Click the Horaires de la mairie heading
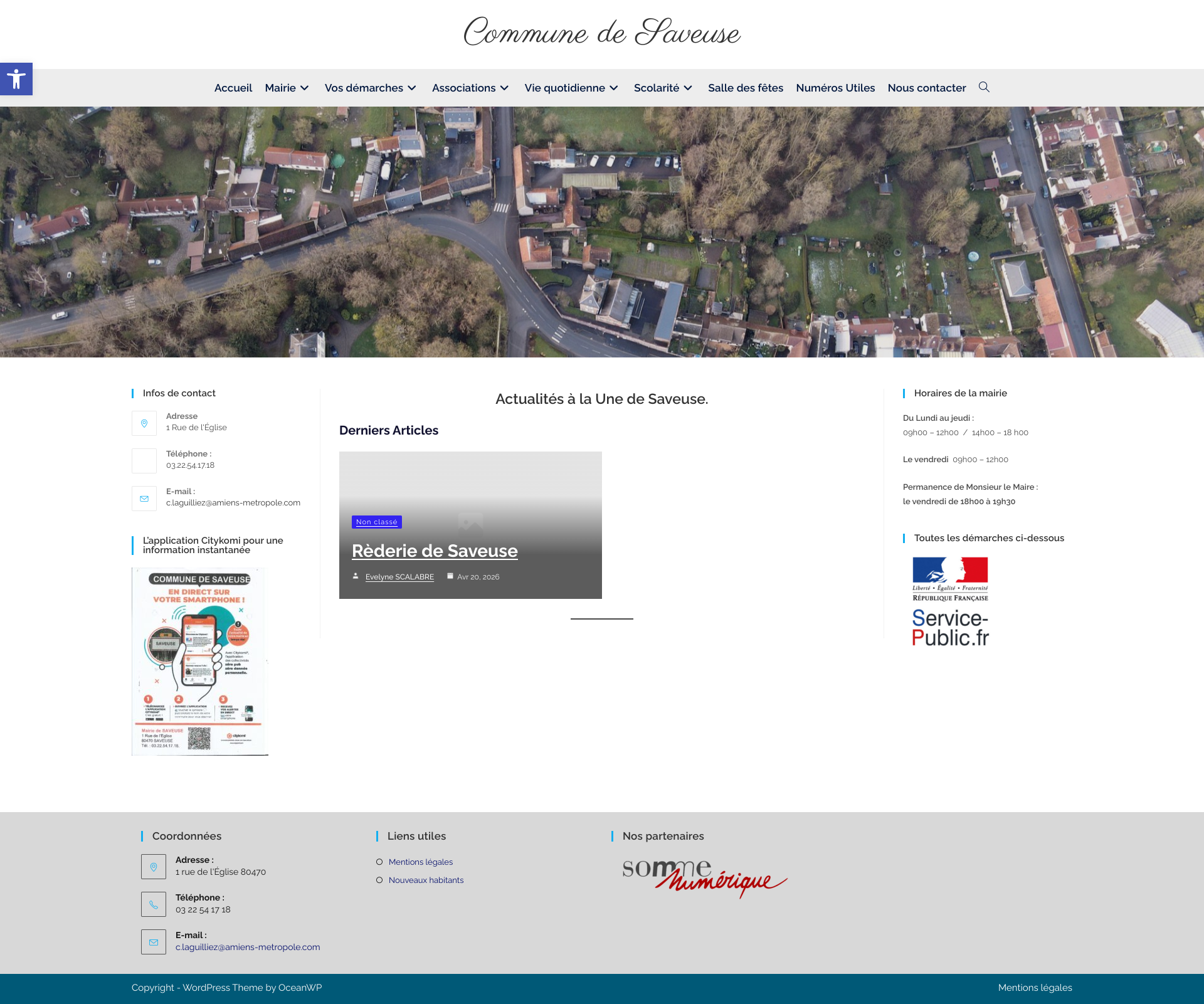1204x1004 pixels. point(961,393)
